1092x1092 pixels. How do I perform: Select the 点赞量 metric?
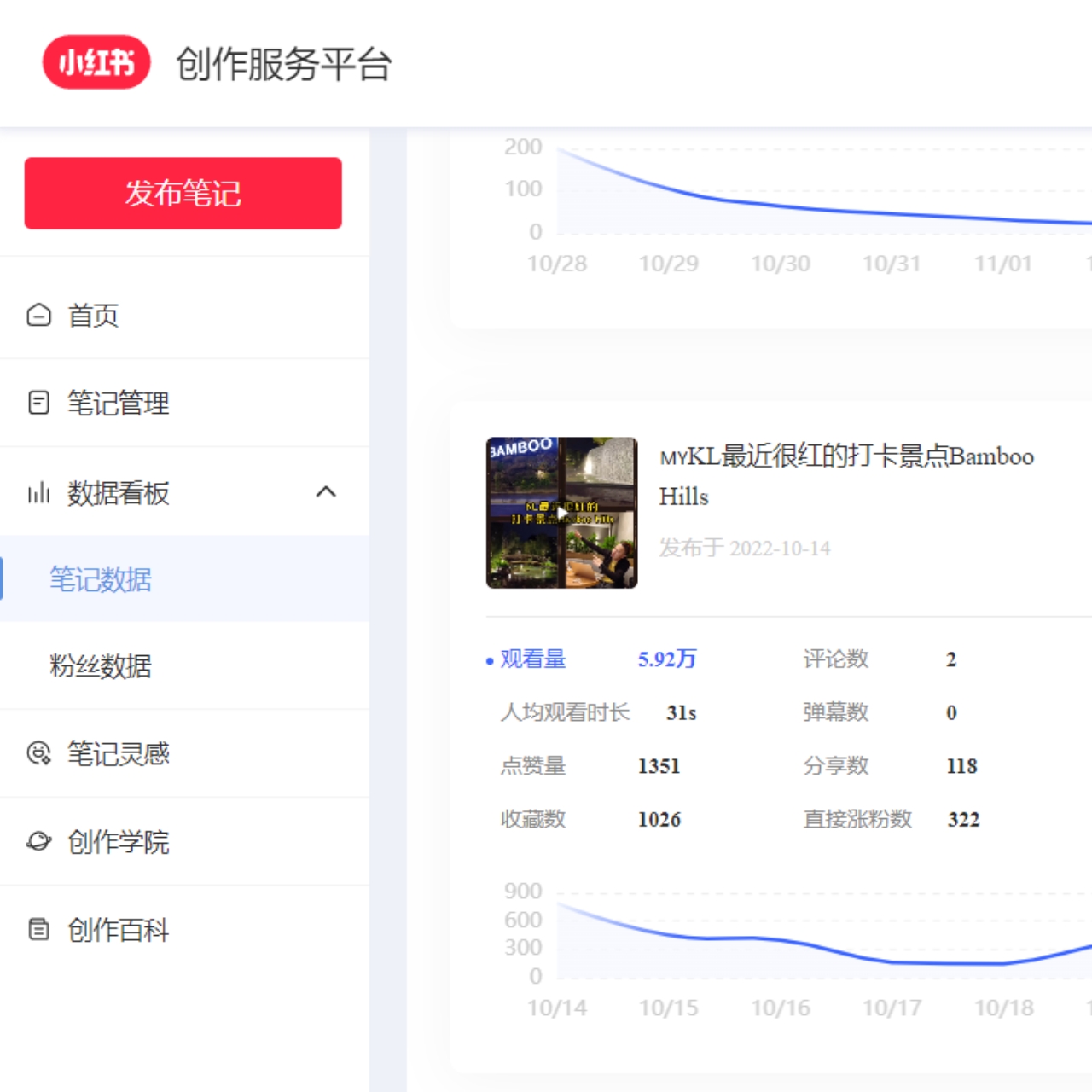pyautogui.click(x=532, y=766)
